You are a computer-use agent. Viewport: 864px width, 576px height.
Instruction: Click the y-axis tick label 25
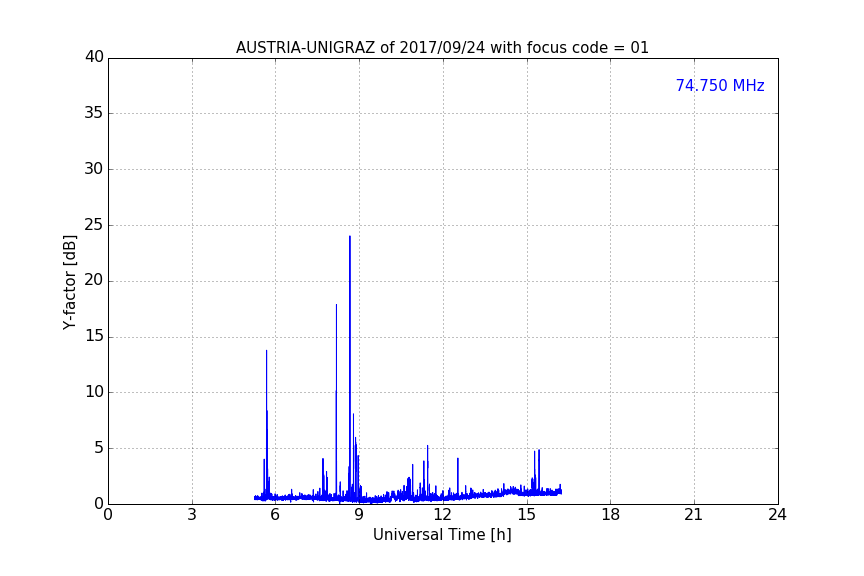pos(94,224)
